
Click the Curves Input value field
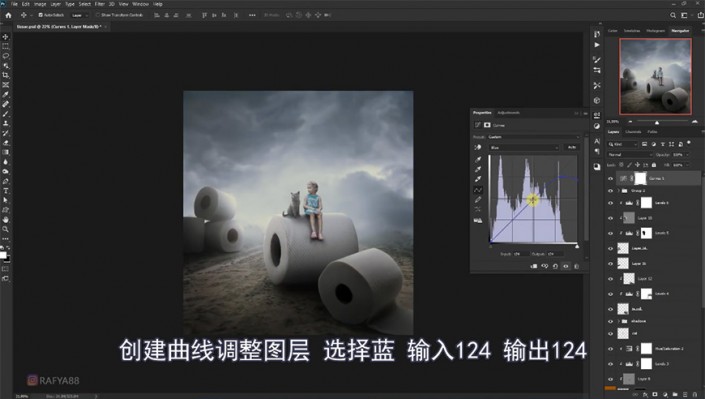520,254
